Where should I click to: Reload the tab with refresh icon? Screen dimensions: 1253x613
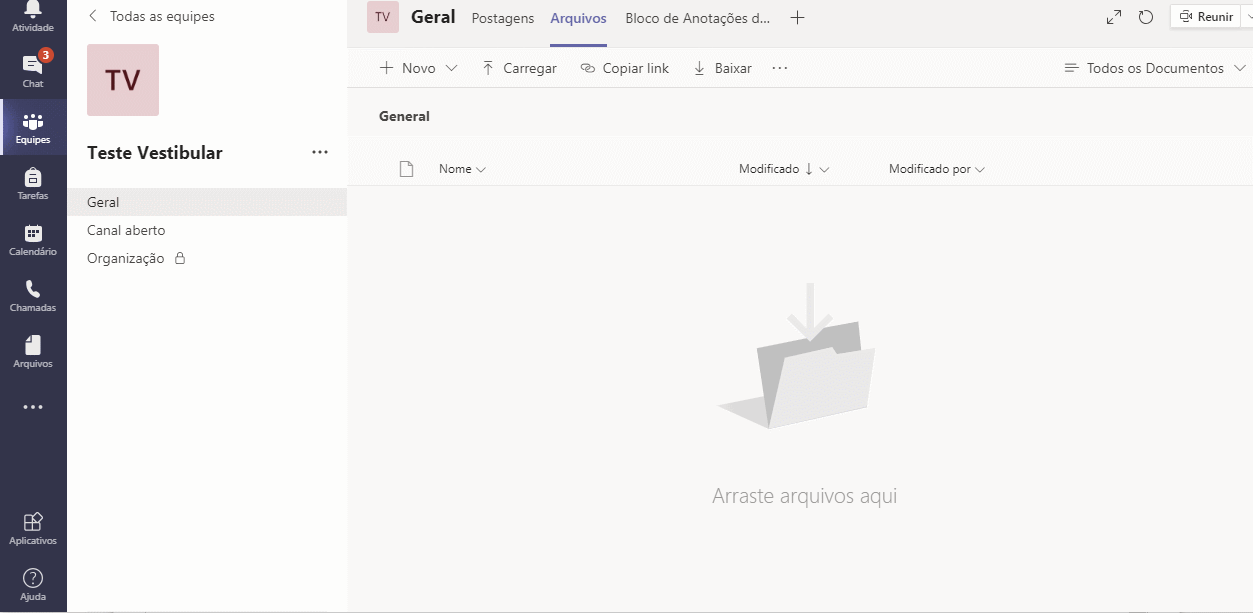1146,17
